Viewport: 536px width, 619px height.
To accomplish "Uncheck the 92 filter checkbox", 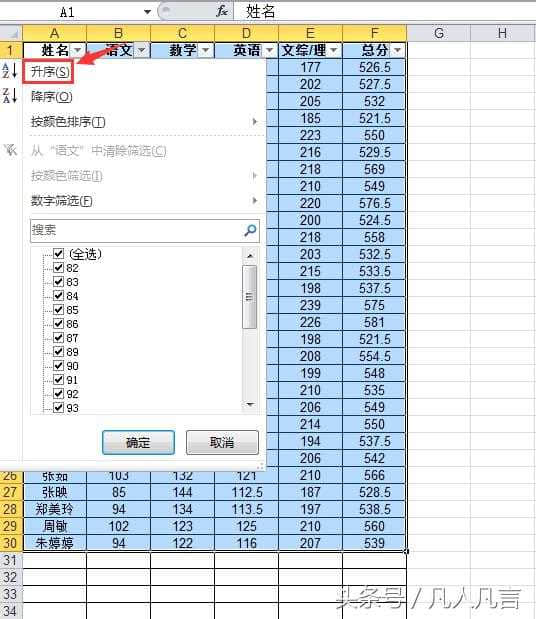I will tap(58, 394).
